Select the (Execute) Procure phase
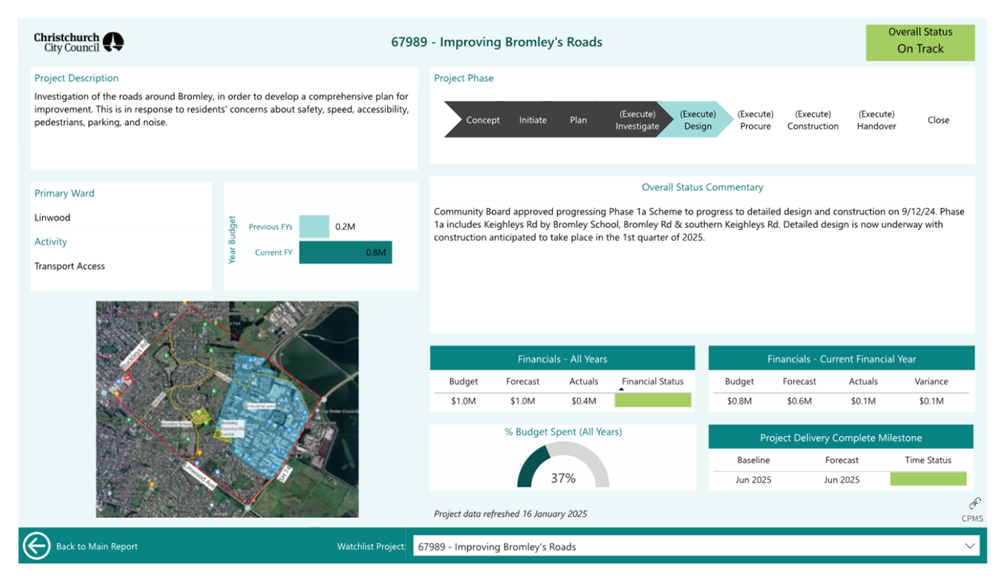Viewport: 1004px width, 581px height. [755, 120]
